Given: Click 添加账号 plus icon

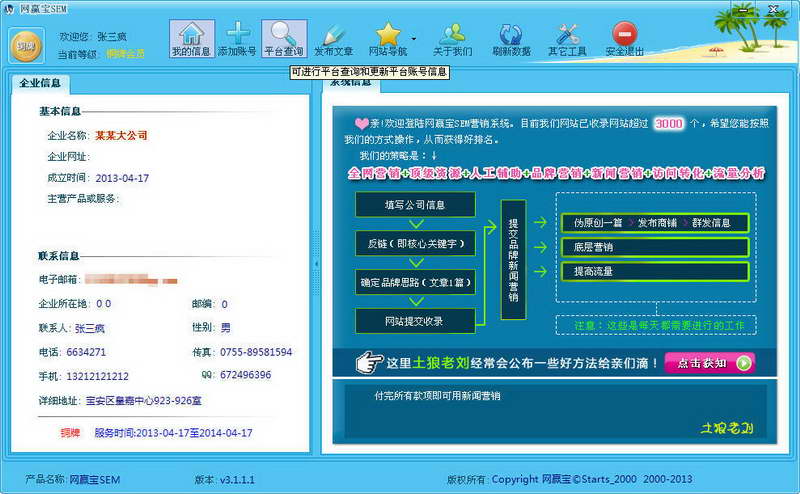Looking at the screenshot, I should (x=237, y=38).
